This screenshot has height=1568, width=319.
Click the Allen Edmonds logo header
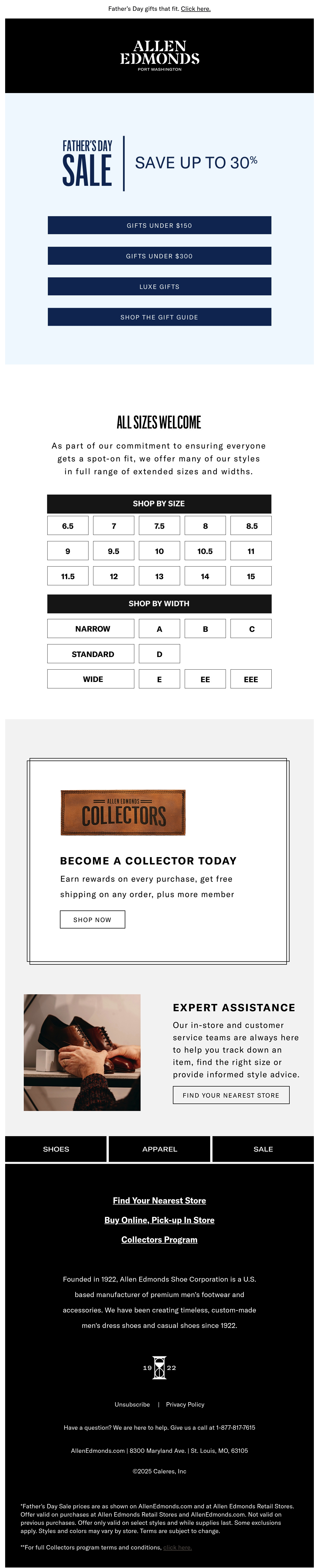click(x=159, y=55)
